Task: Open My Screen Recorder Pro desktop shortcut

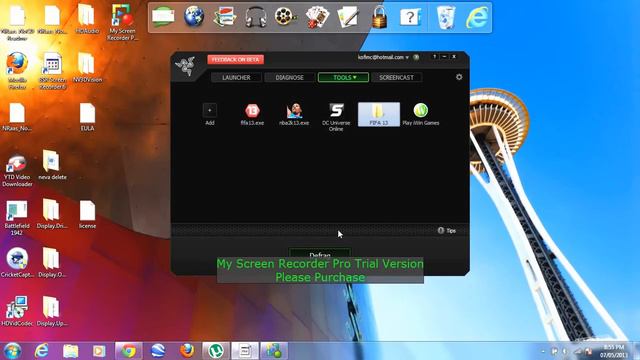Action: (x=122, y=22)
